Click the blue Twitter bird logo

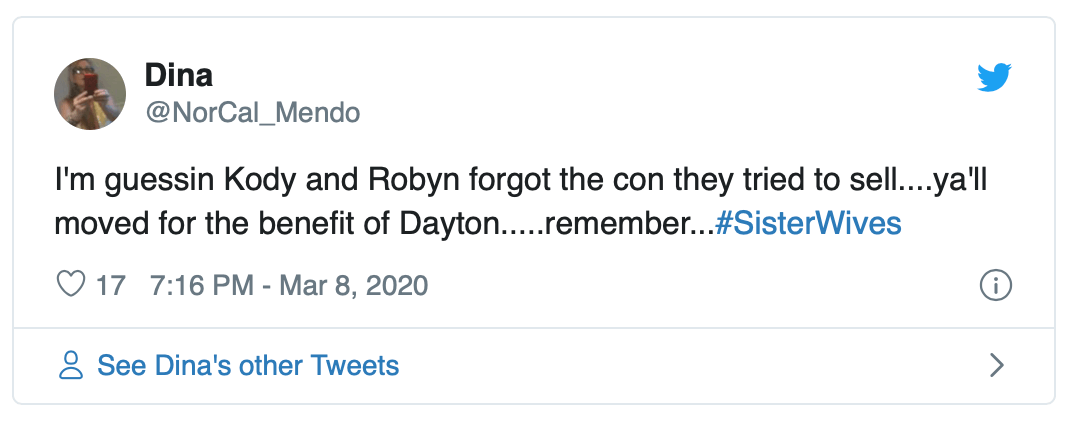(x=994, y=78)
